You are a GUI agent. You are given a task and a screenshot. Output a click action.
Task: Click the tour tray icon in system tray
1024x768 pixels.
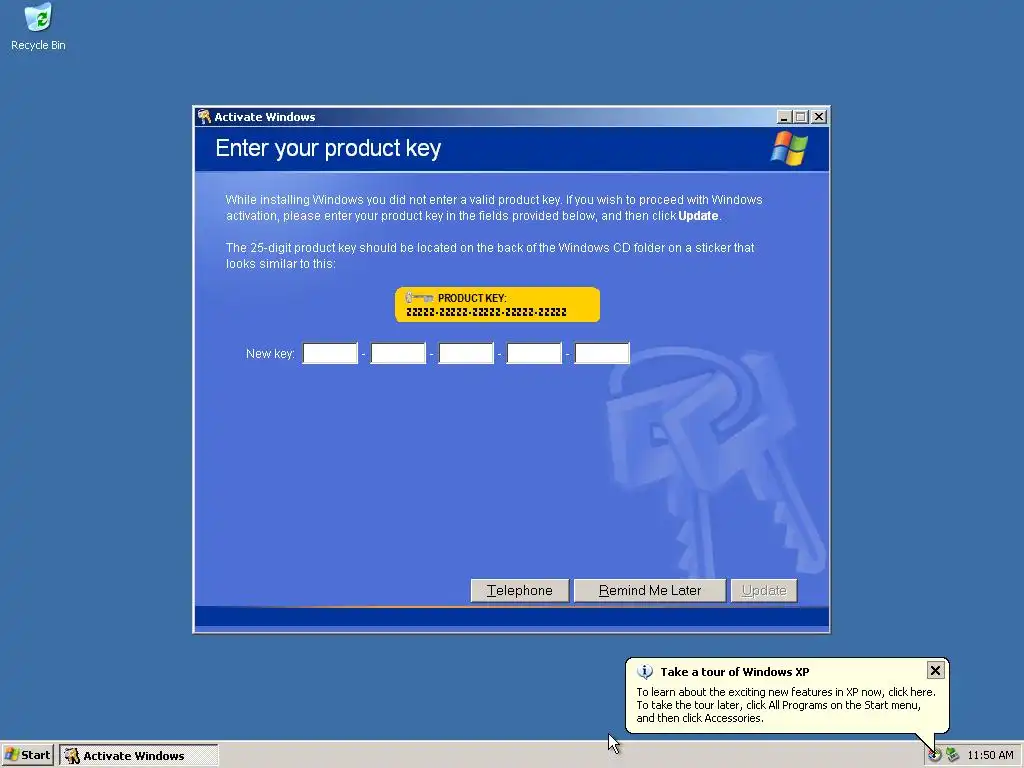(935, 755)
